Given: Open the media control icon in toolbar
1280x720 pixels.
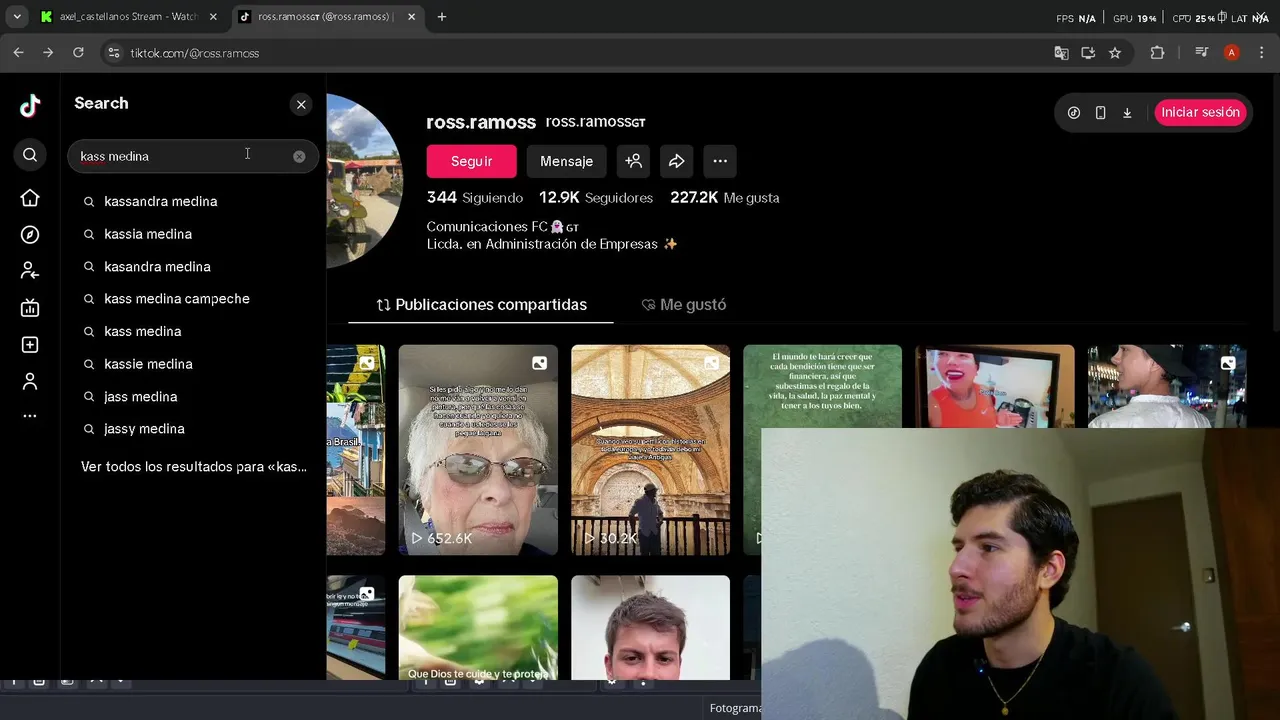Looking at the screenshot, I should pos(1201,53).
